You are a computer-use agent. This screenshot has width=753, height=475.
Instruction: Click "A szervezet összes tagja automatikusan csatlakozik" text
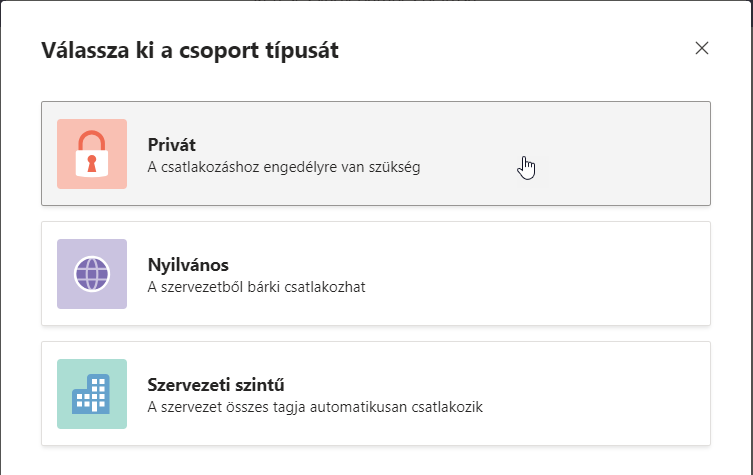pyautogui.click(x=315, y=407)
